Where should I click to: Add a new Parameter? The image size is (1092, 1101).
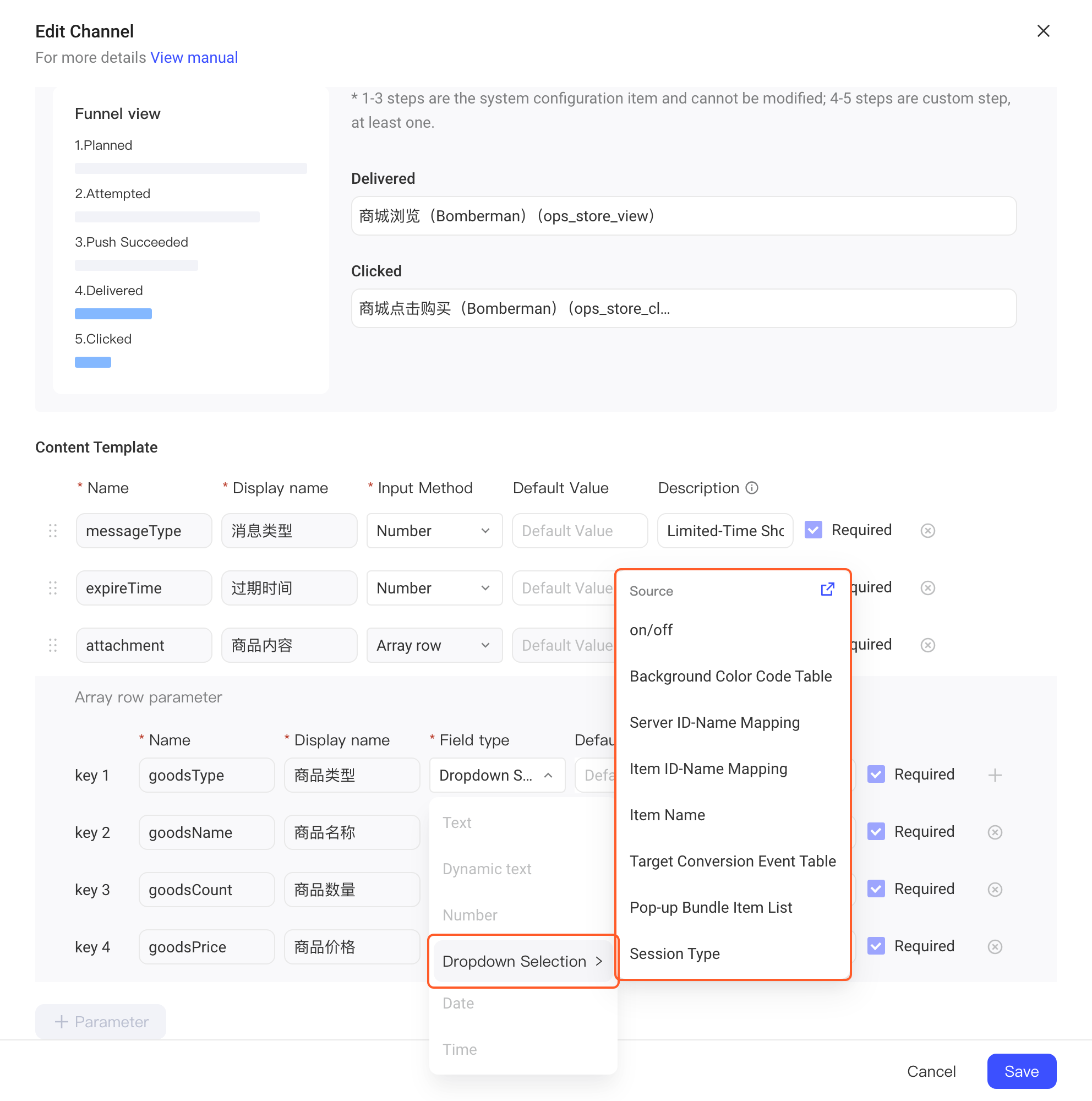[x=101, y=1022]
